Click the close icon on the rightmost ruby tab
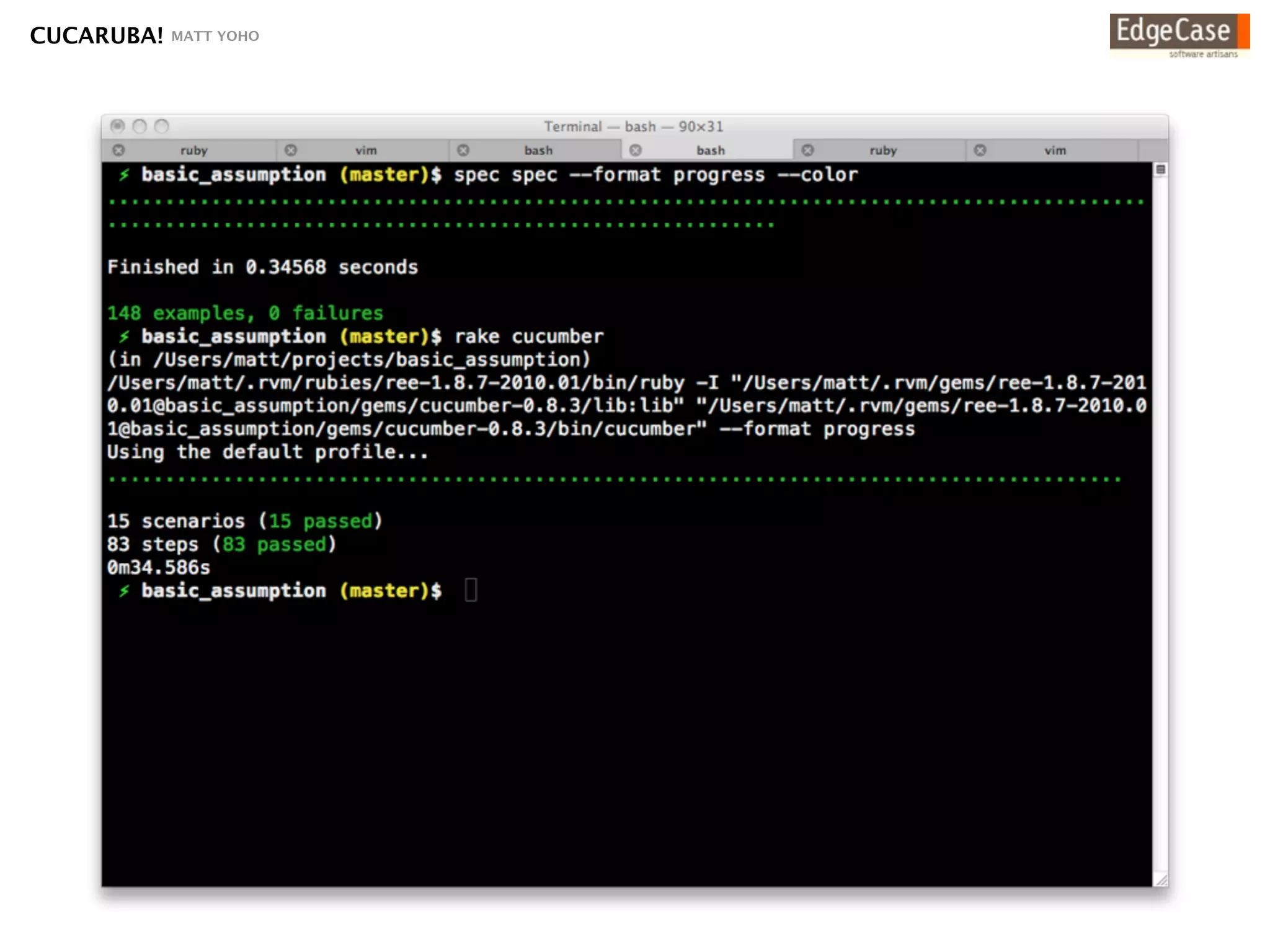Viewport: 1270px width, 952px height. pos(807,151)
